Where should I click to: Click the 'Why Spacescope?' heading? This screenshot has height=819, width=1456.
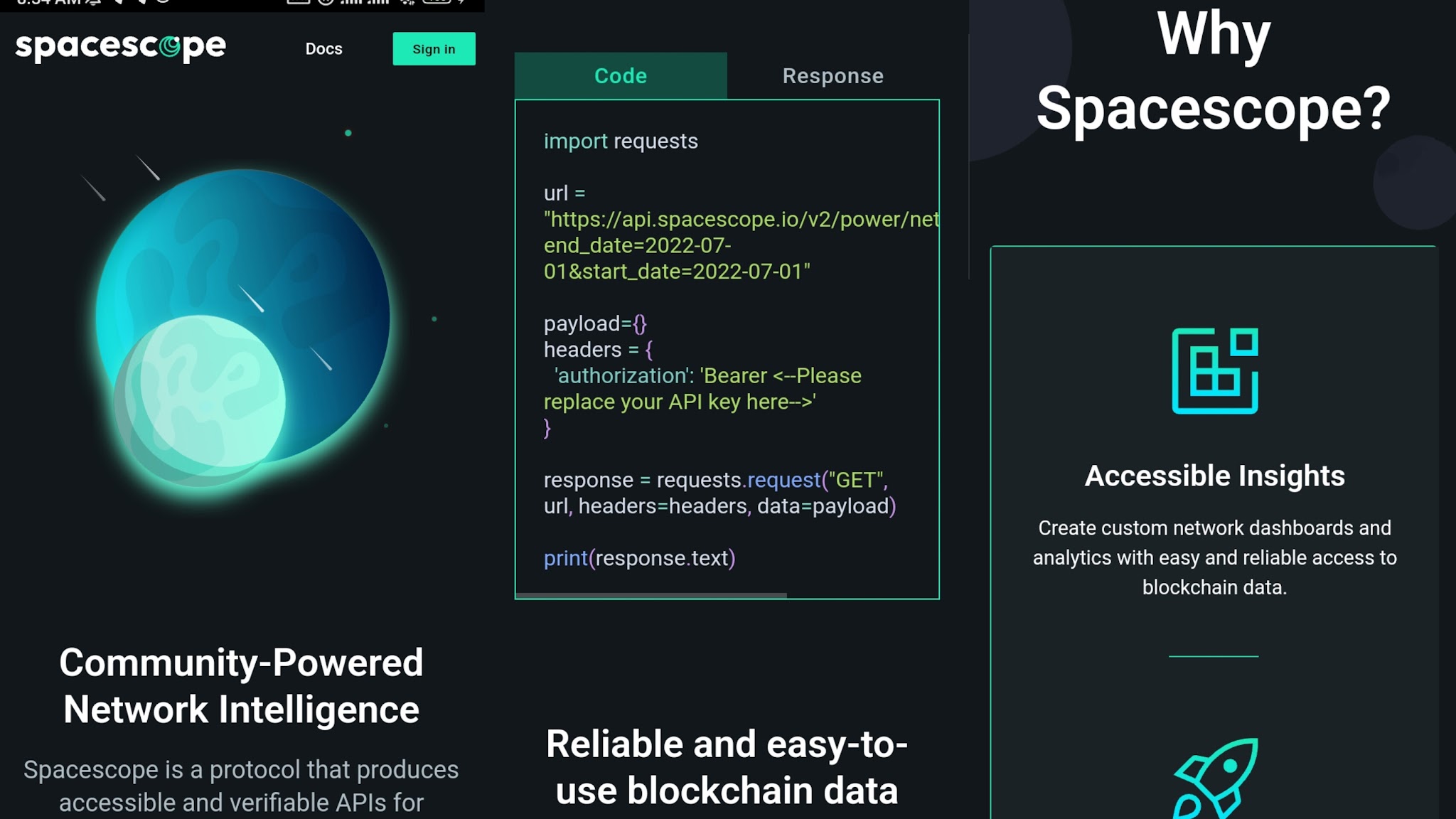pyautogui.click(x=1214, y=72)
